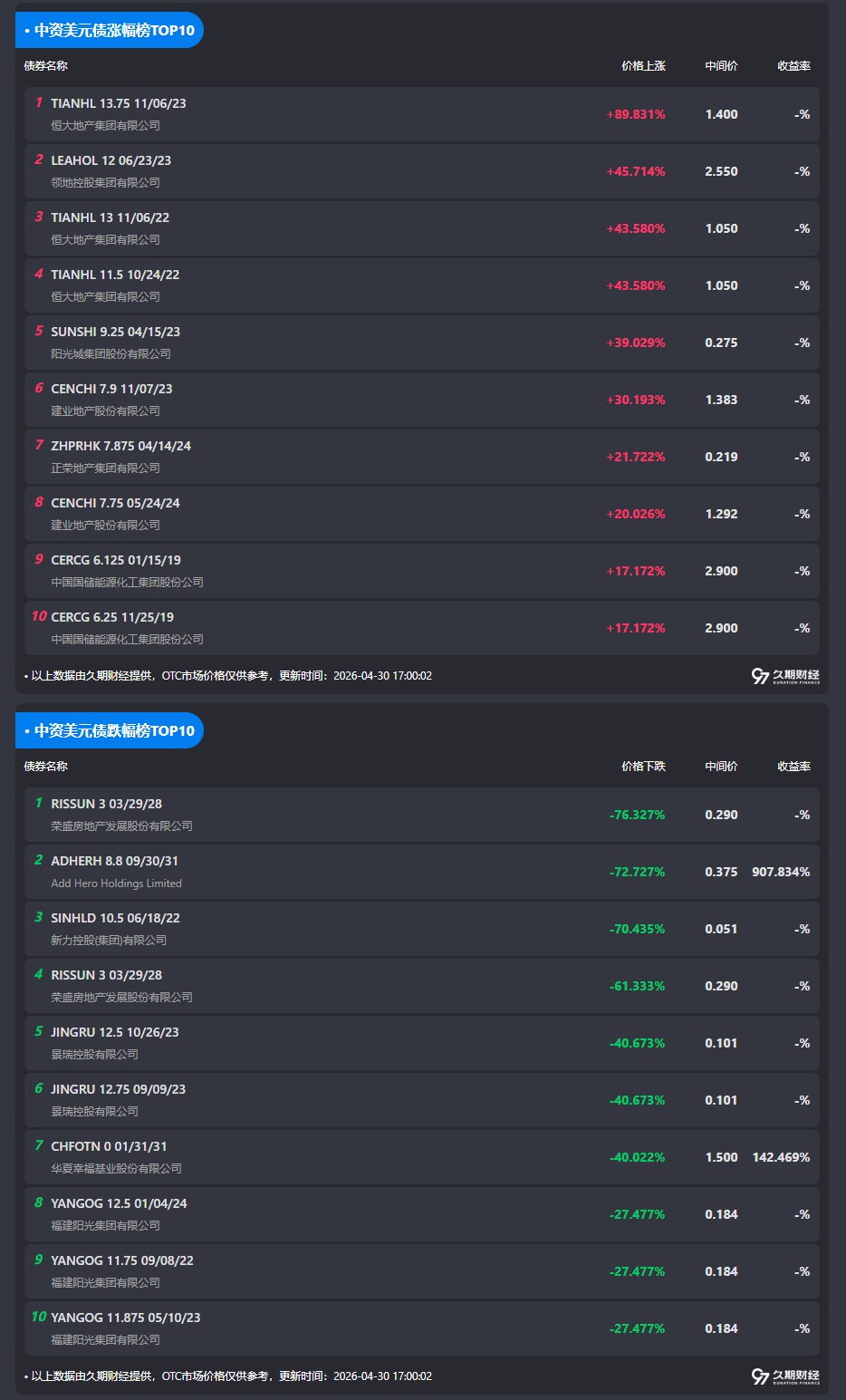The width and height of the screenshot is (846, 1400).
Task: Click 收益率 column header in the losers table
Action: [793, 767]
